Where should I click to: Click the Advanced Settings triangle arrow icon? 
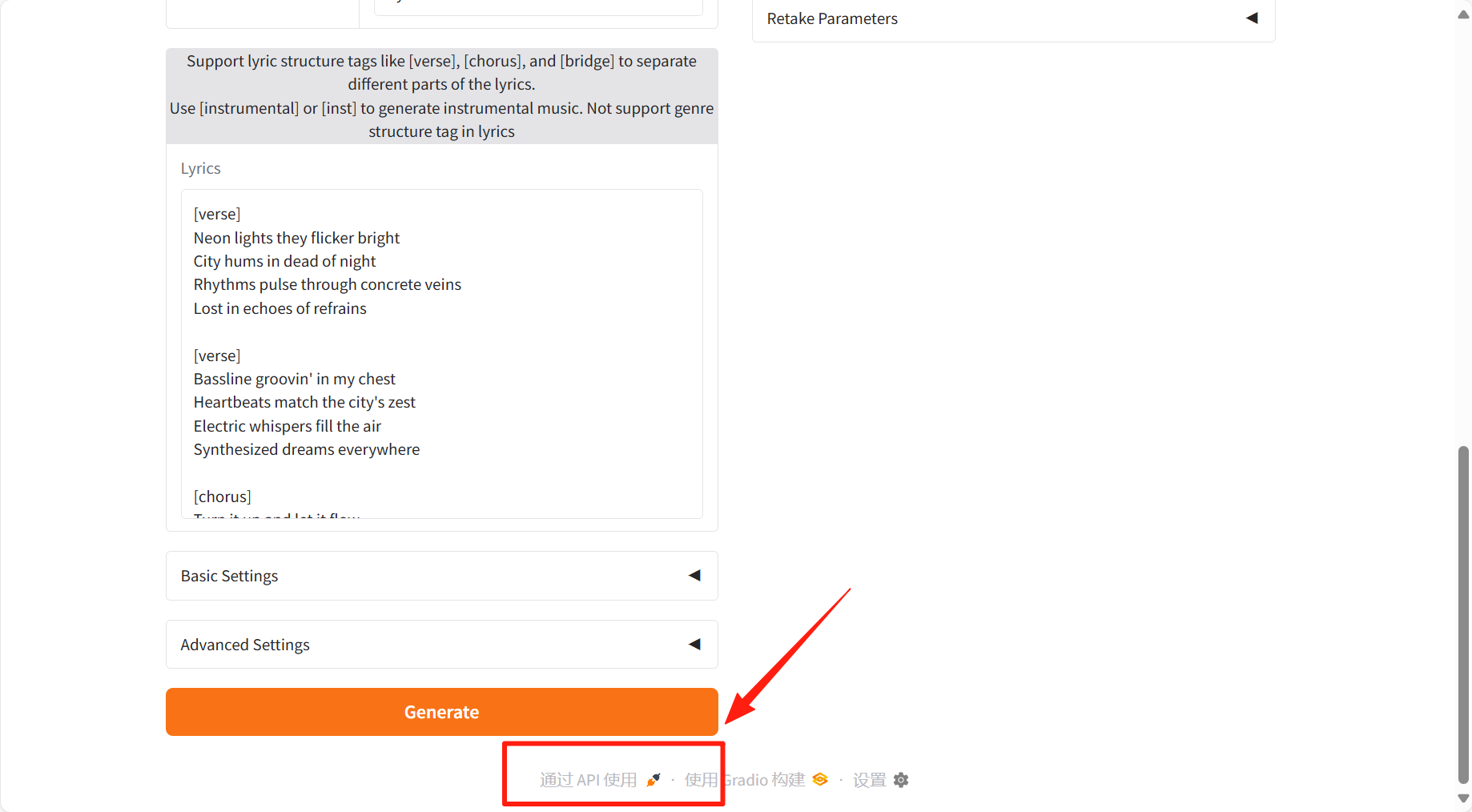coord(694,645)
